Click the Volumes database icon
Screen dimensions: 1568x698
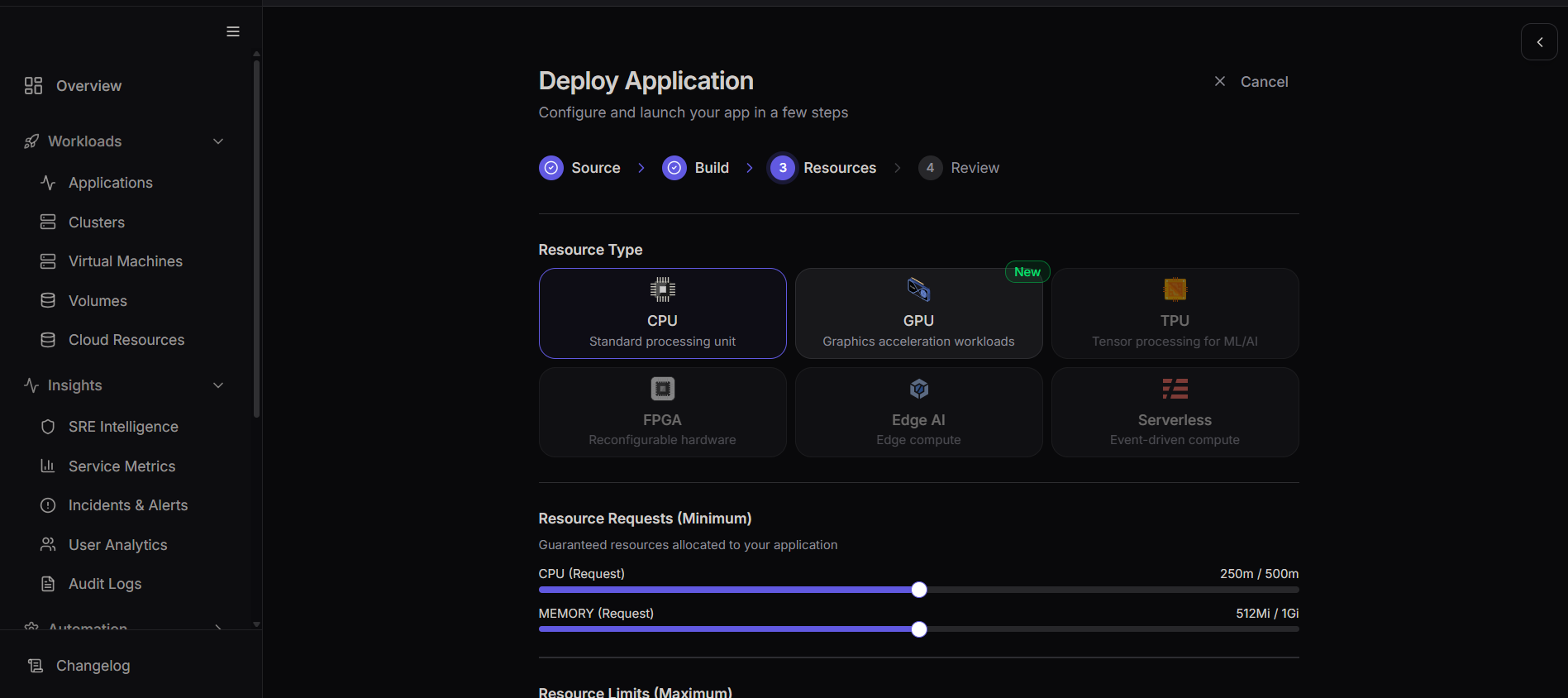48,301
